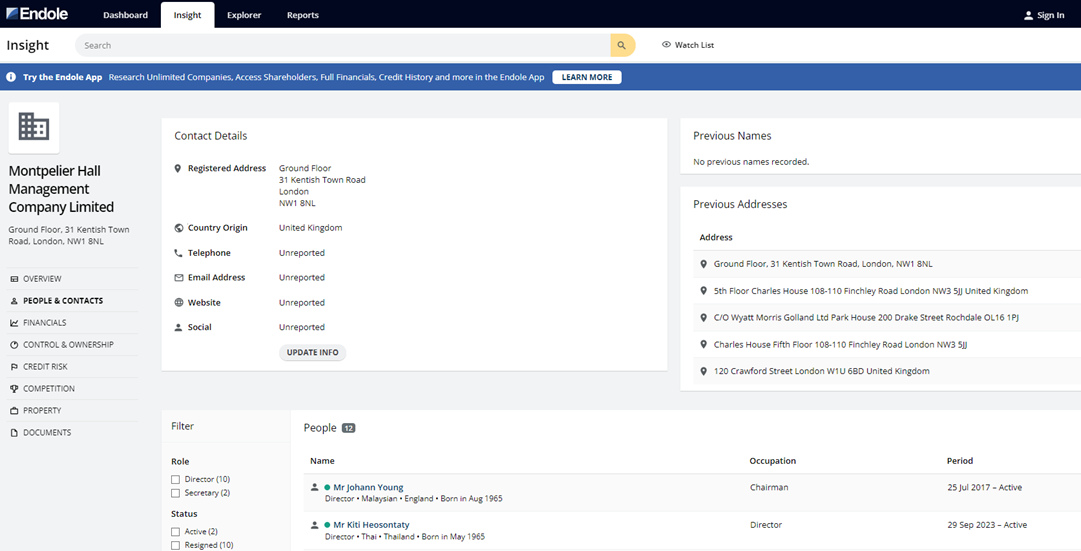Click the Update Info button

pyautogui.click(x=312, y=353)
